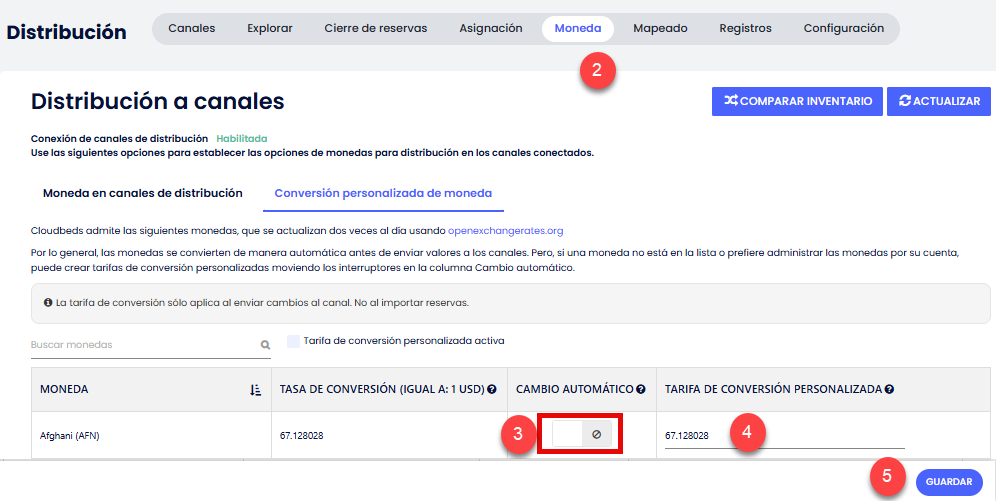This screenshot has width=996, height=501.
Task: Click the Distribución page title
Action: pos(67,32)
